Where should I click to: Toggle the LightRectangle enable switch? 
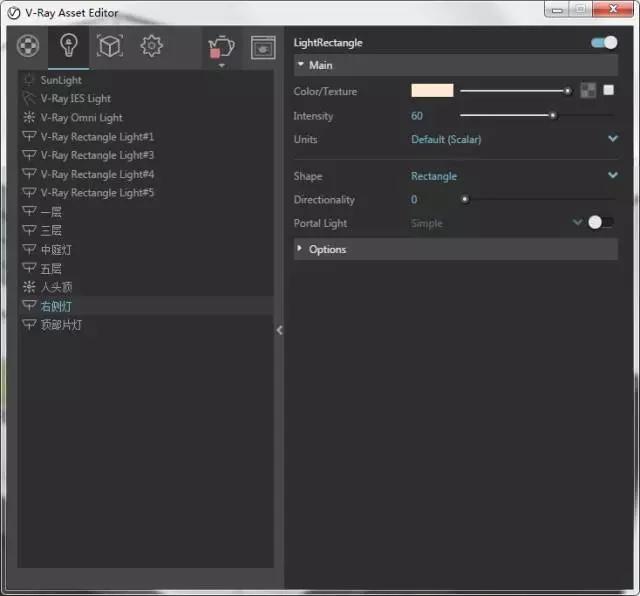(x=604, y=42)
